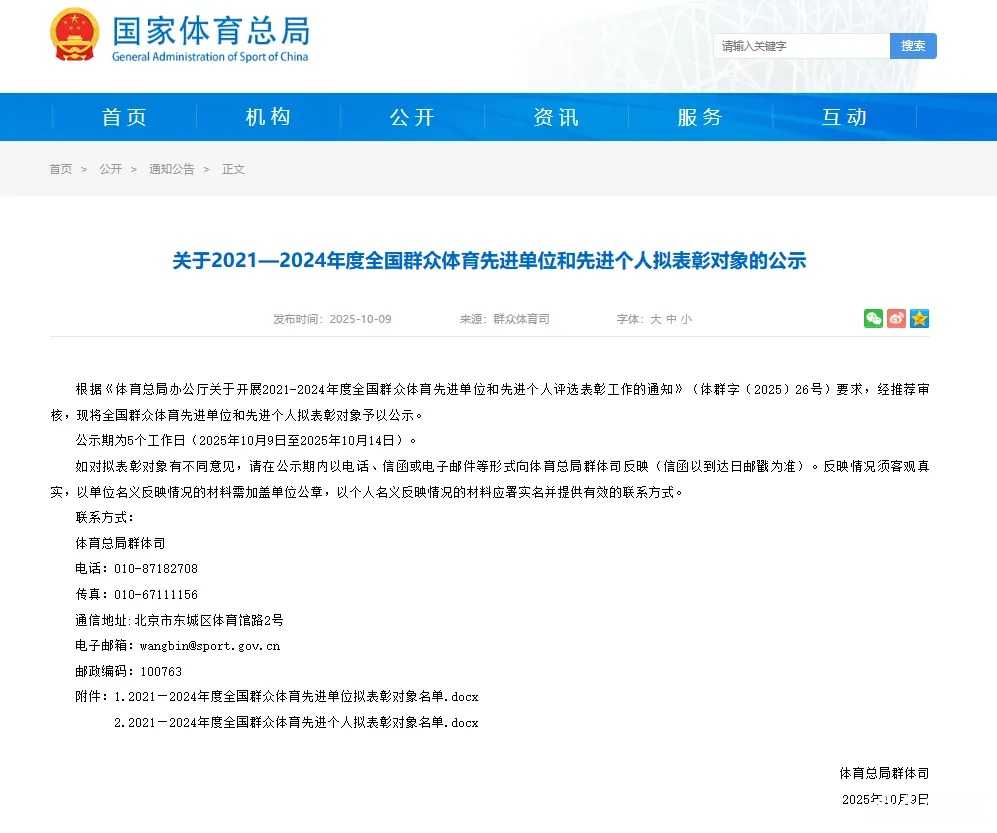Click 公开 in the breadcrumb trail
997x833 pixels.
[x=110, y=169]
